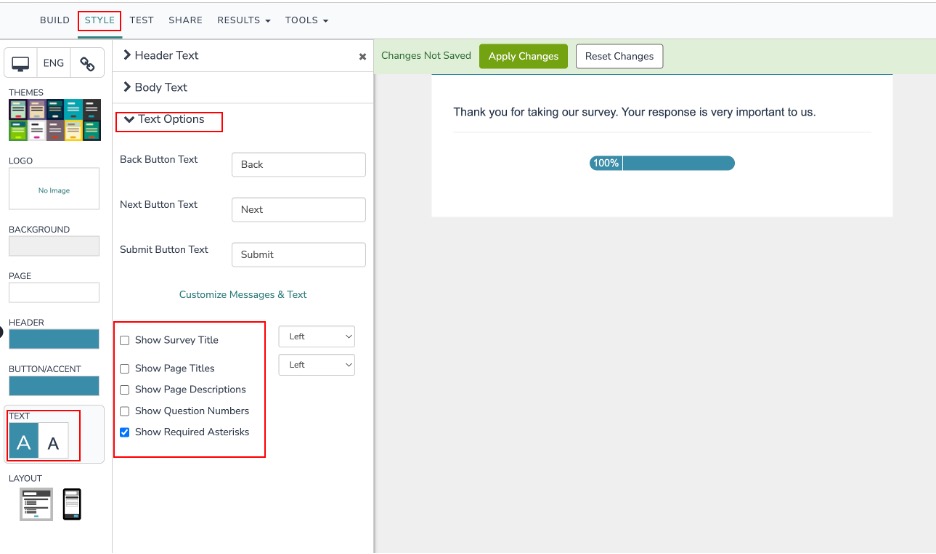Click the PAGE color swatch
This screenshot has height=554, width=936.
pos(54,293)
